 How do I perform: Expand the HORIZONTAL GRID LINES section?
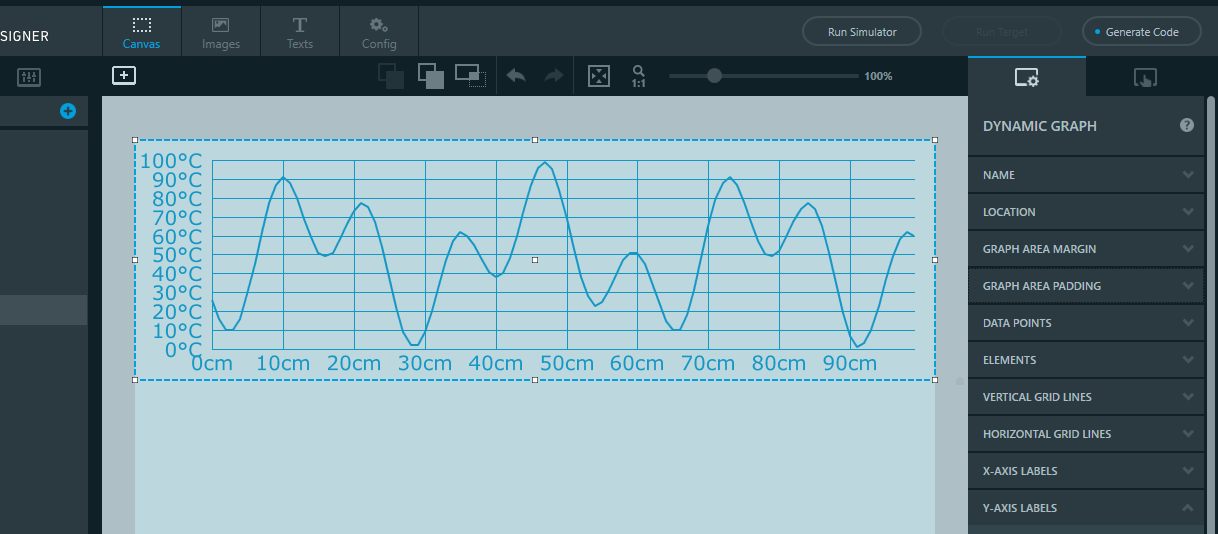1086,434
